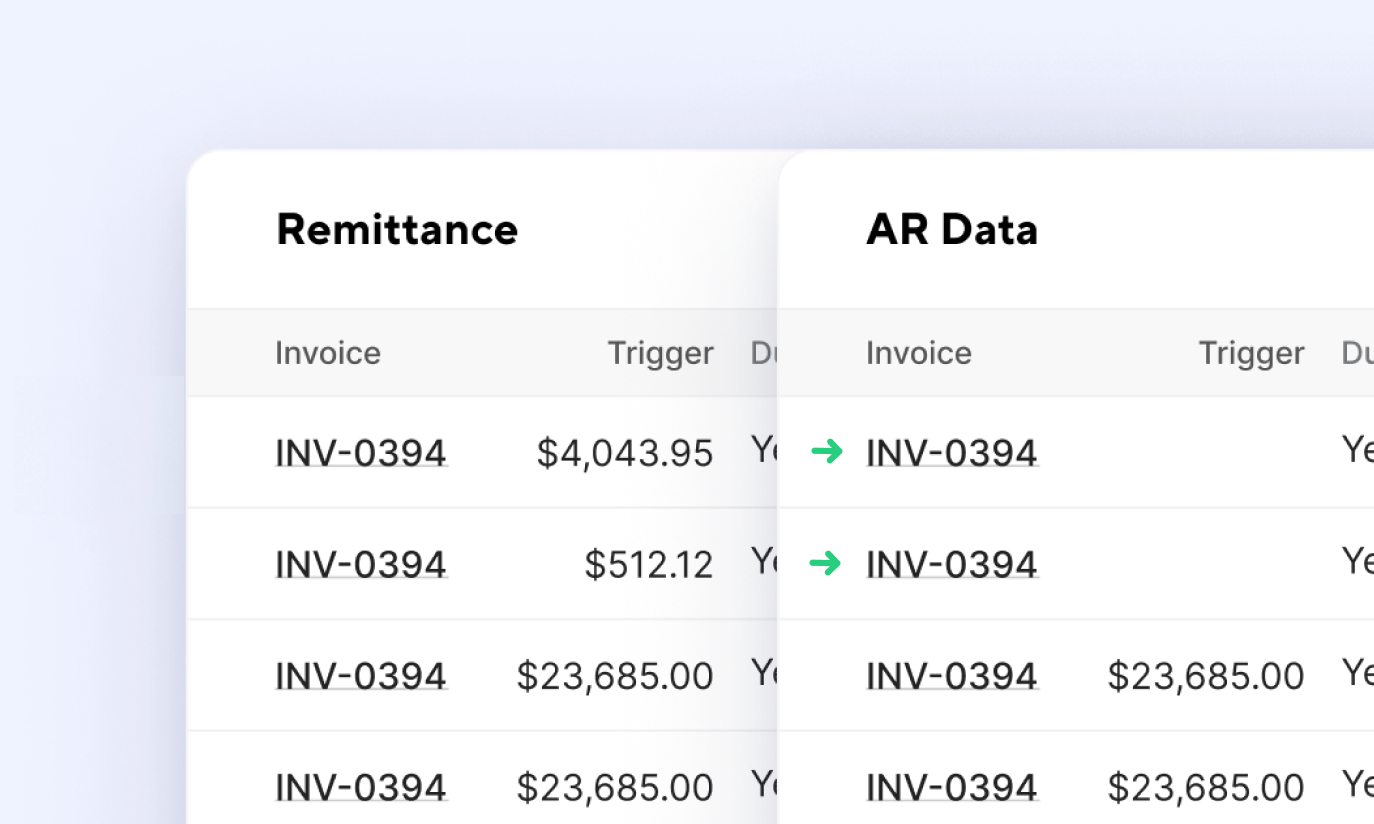Open third INV-0394 link in AR Data table
This screenshot has height=824, width=1374.
[952, 676]
